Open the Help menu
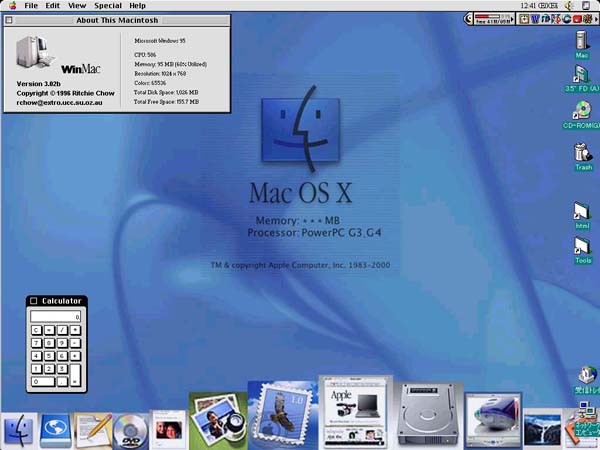600x450 pixels. 137,6
